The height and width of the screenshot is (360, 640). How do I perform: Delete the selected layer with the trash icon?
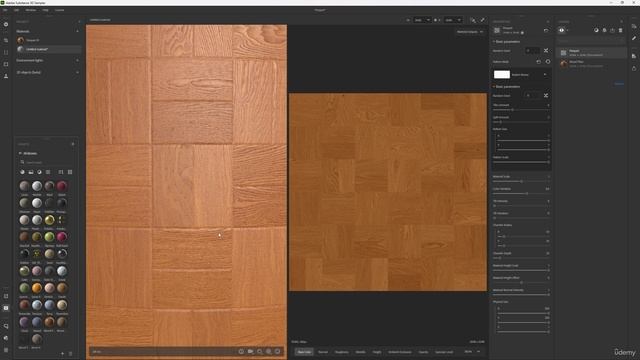click(x=620, y=30)
